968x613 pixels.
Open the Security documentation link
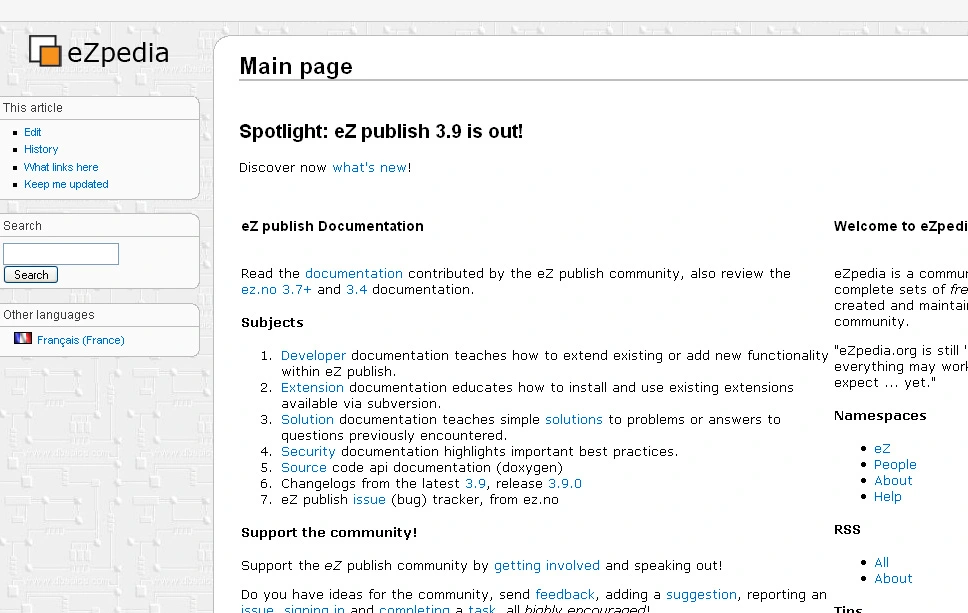tap(308, 451)
